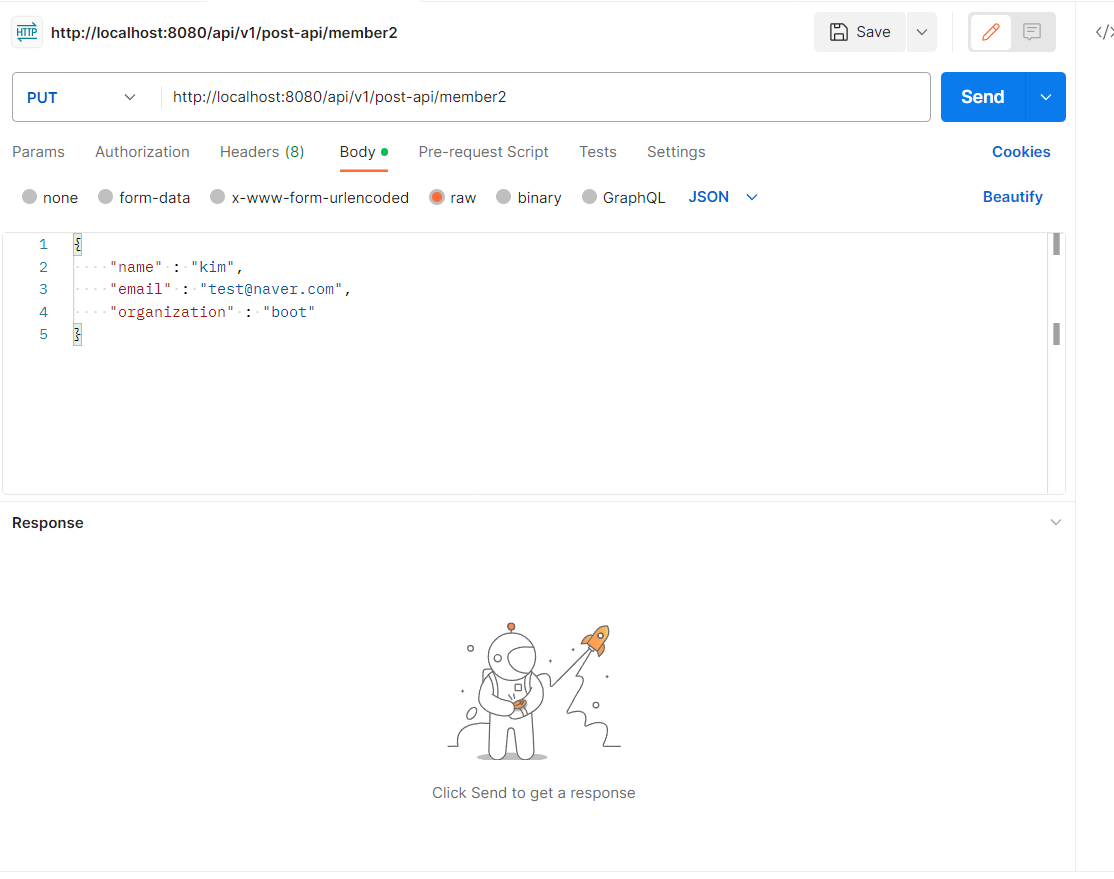The width and height of the screenshot is (1114, 879).
Task: Open the Save options arrow
Action: click(x=921, y=32)
